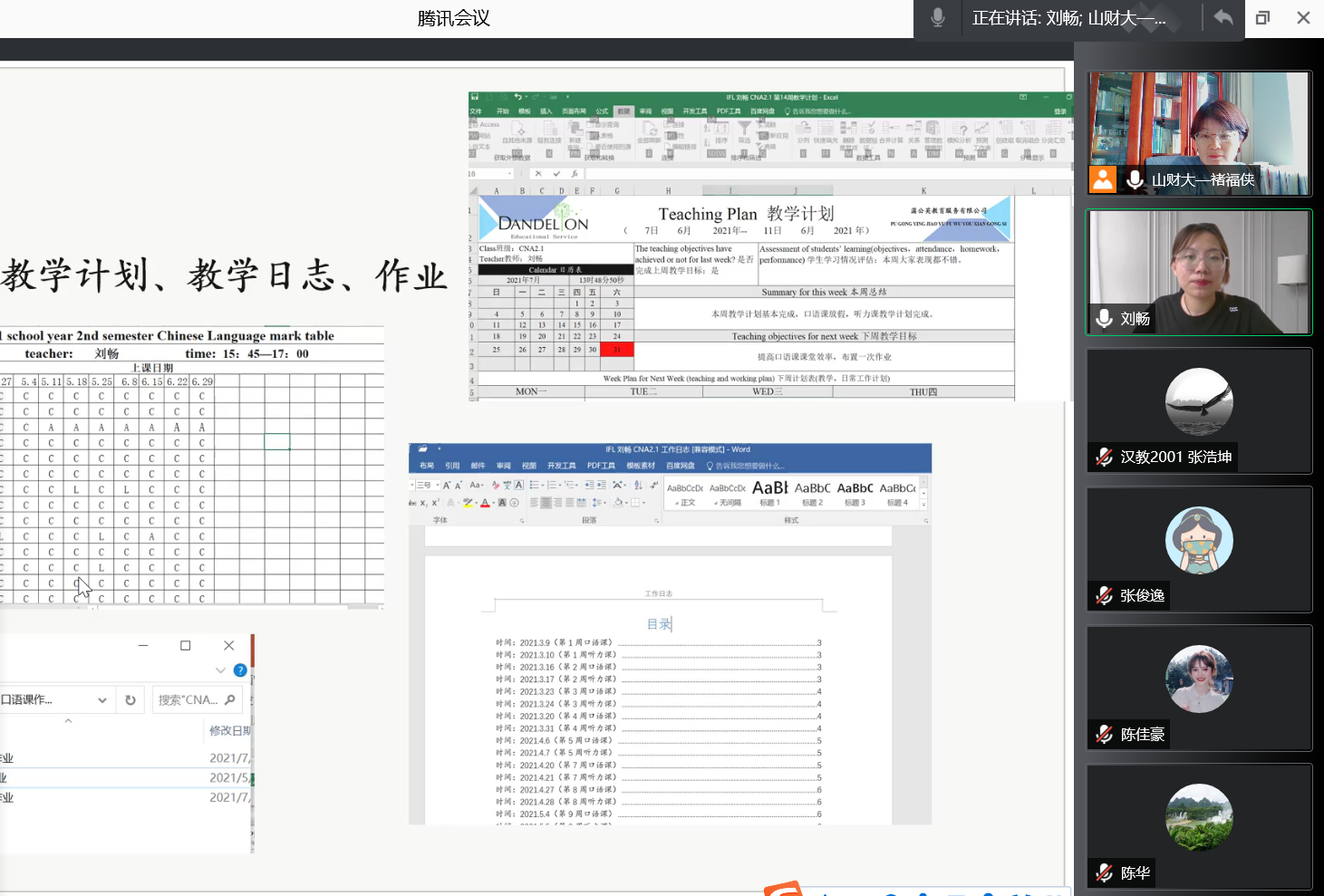
Task: Click the sort arrow above the file name column
Action: coord(68,721)
